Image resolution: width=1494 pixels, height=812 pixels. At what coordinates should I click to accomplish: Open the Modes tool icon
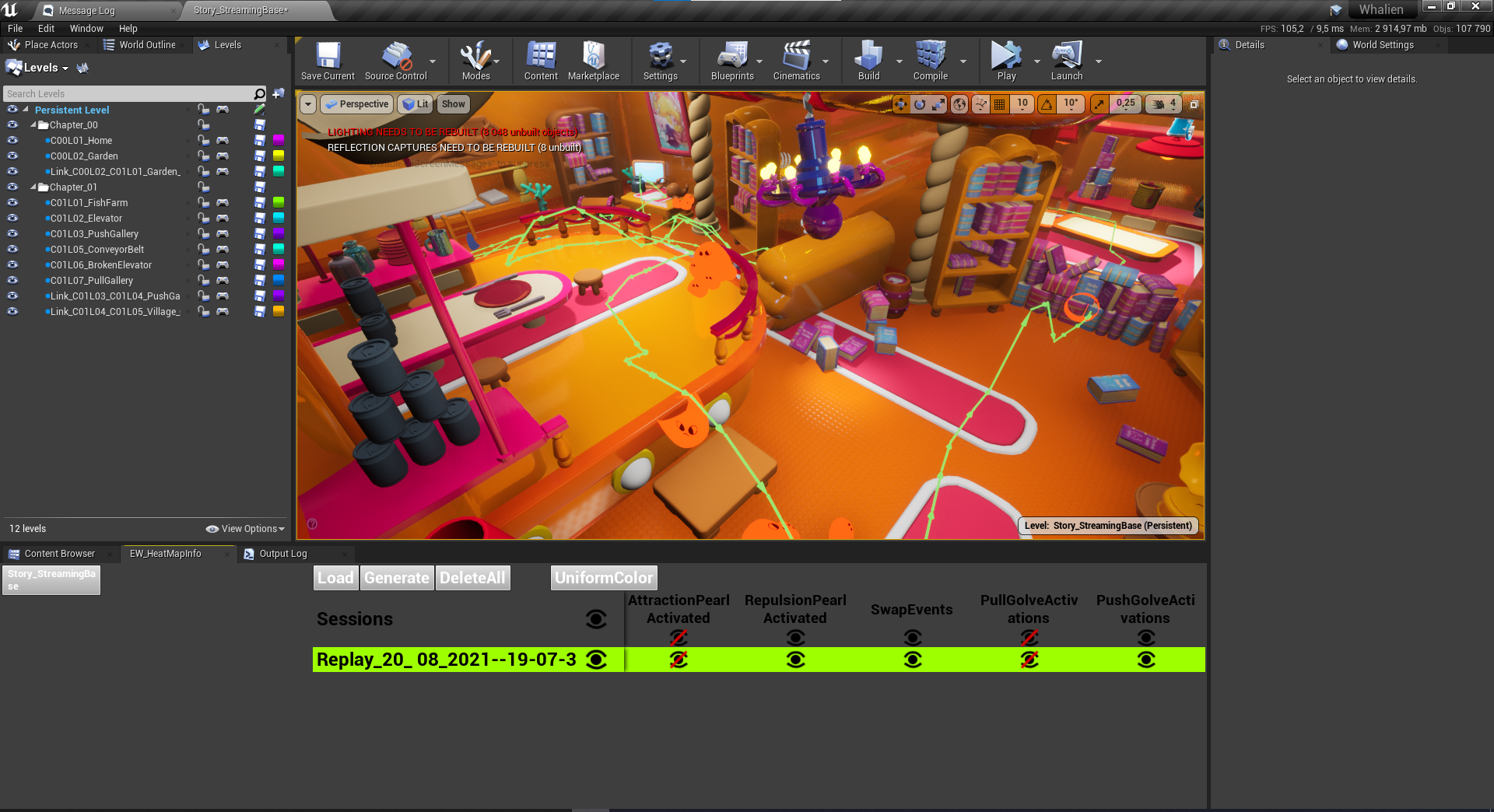click(475, 61)
